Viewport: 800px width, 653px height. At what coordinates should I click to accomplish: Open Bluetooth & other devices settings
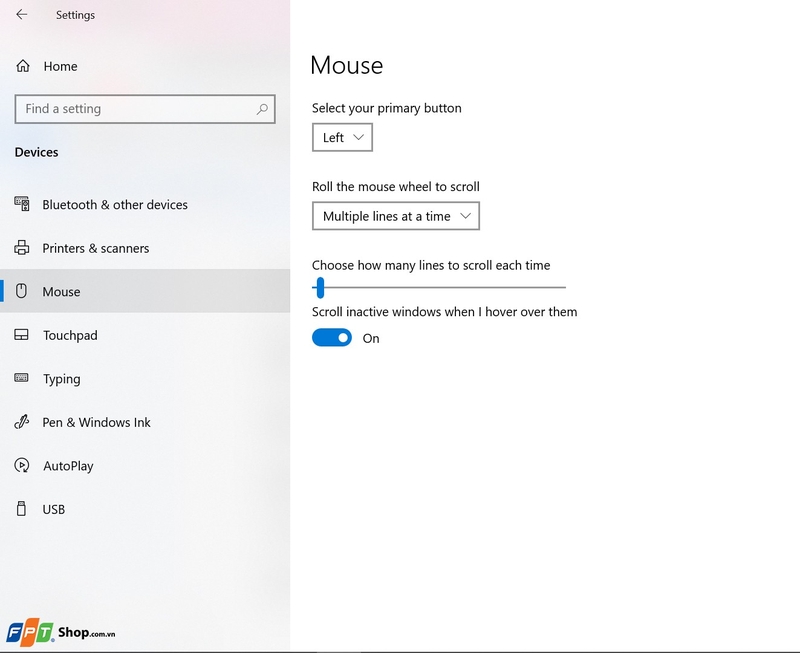(x=145, y=204)
